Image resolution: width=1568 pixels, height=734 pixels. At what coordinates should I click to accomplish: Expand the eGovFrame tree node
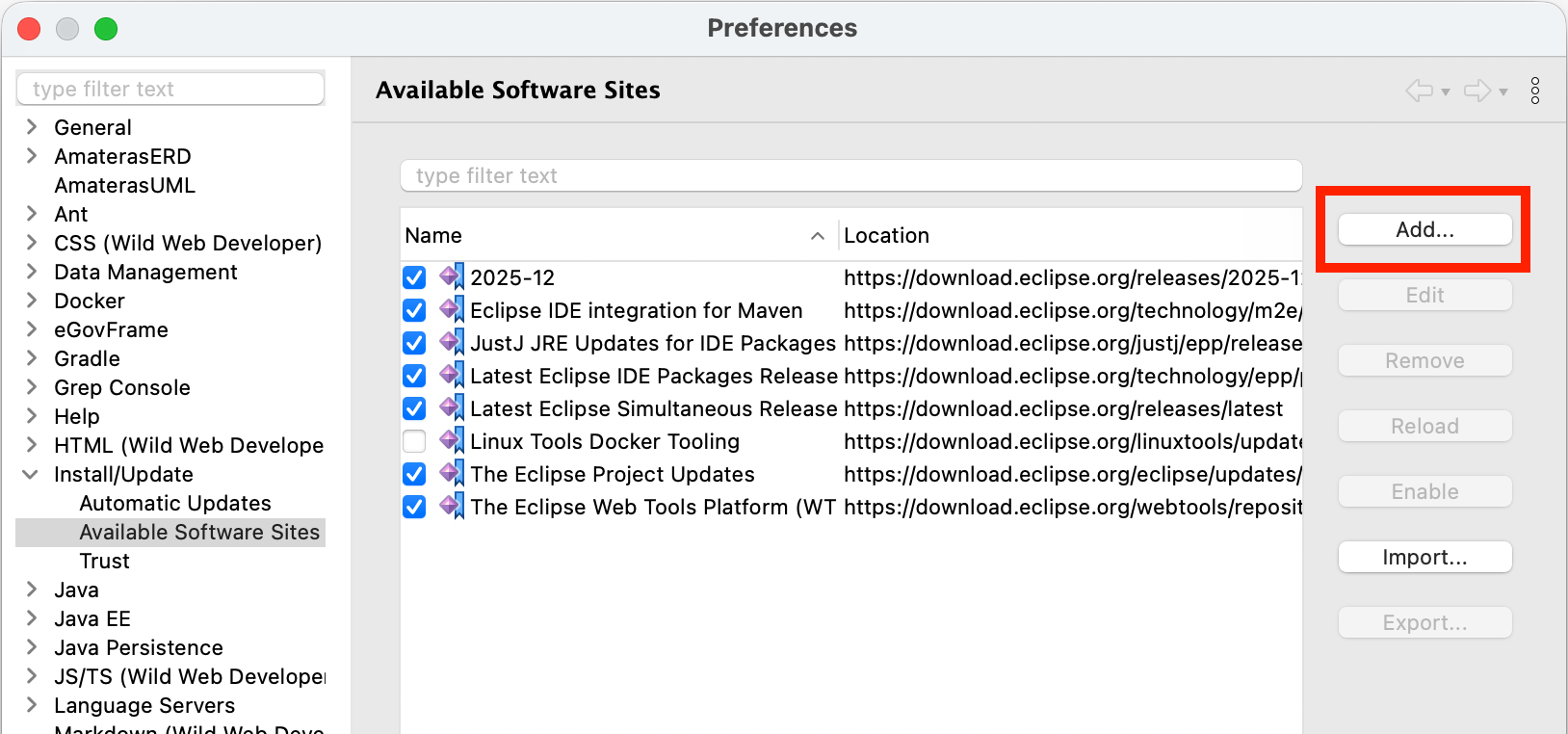32,329
